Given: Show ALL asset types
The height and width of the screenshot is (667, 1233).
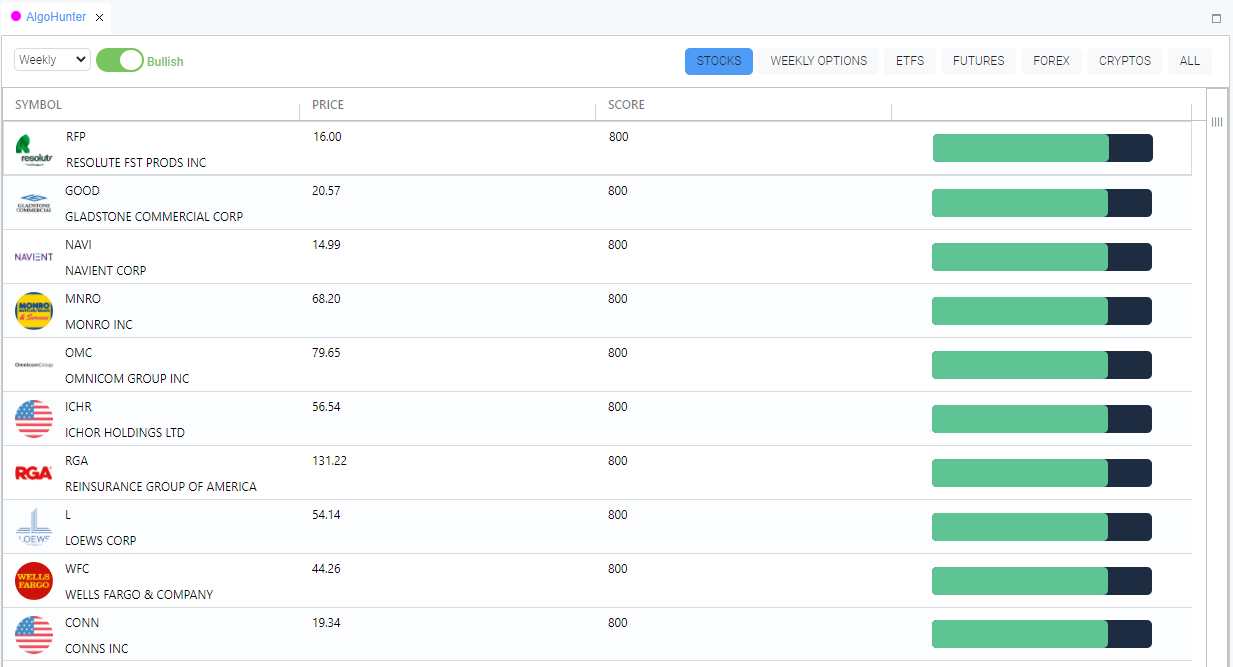Looking at the screenshot, I should (1190, 61).
